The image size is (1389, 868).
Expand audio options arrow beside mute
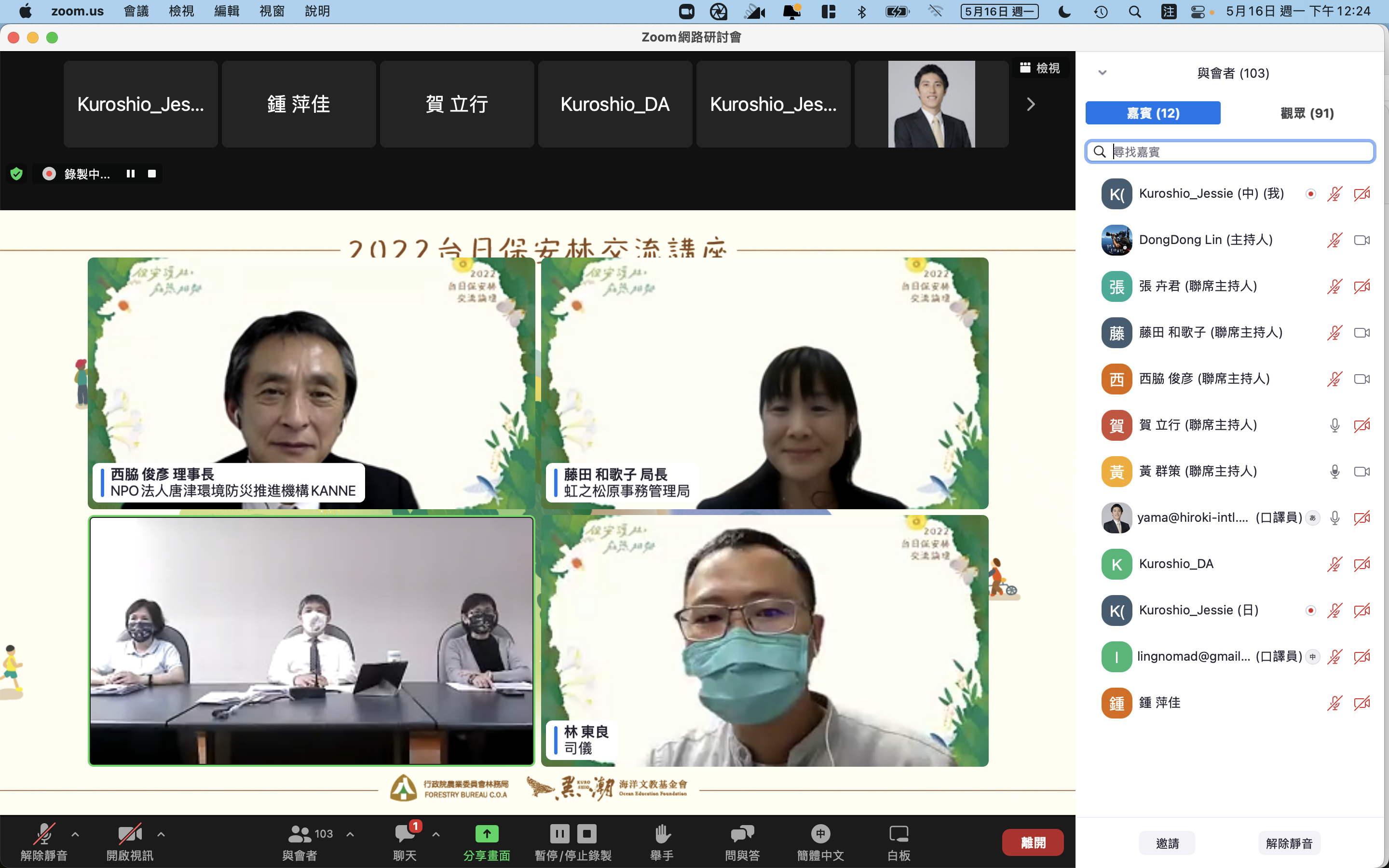coord(75,834)
